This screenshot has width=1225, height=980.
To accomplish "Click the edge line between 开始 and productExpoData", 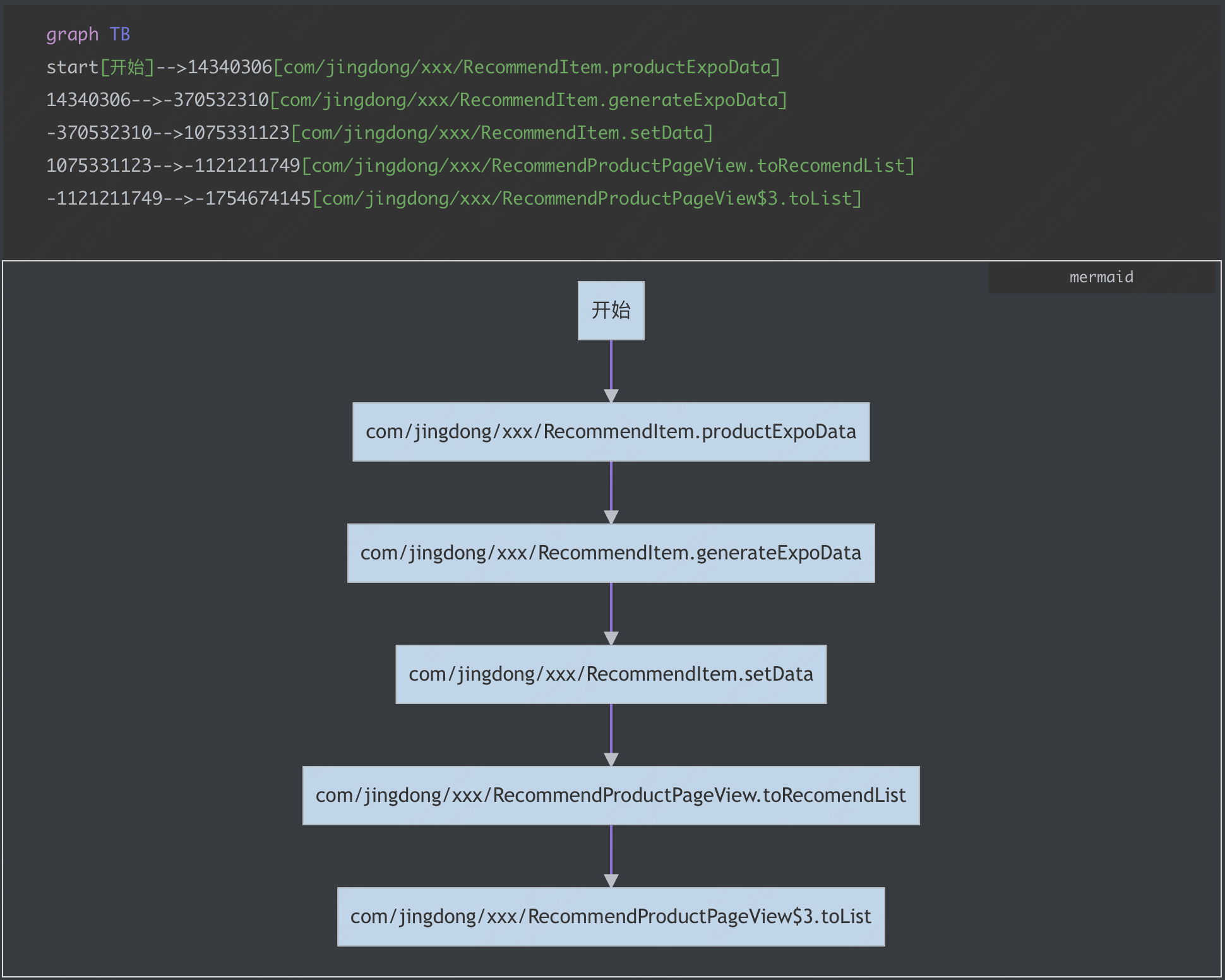I will (611, 363).
